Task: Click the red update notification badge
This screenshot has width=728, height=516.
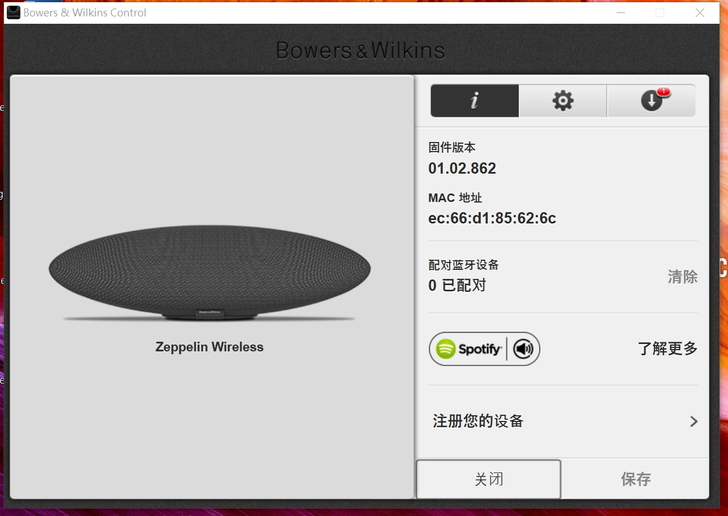Action: click(x=664, y=91)
